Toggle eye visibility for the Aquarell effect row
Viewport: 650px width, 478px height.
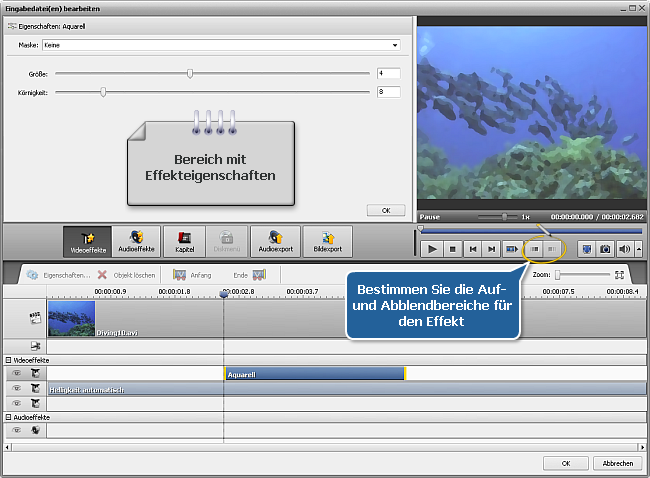16,373
